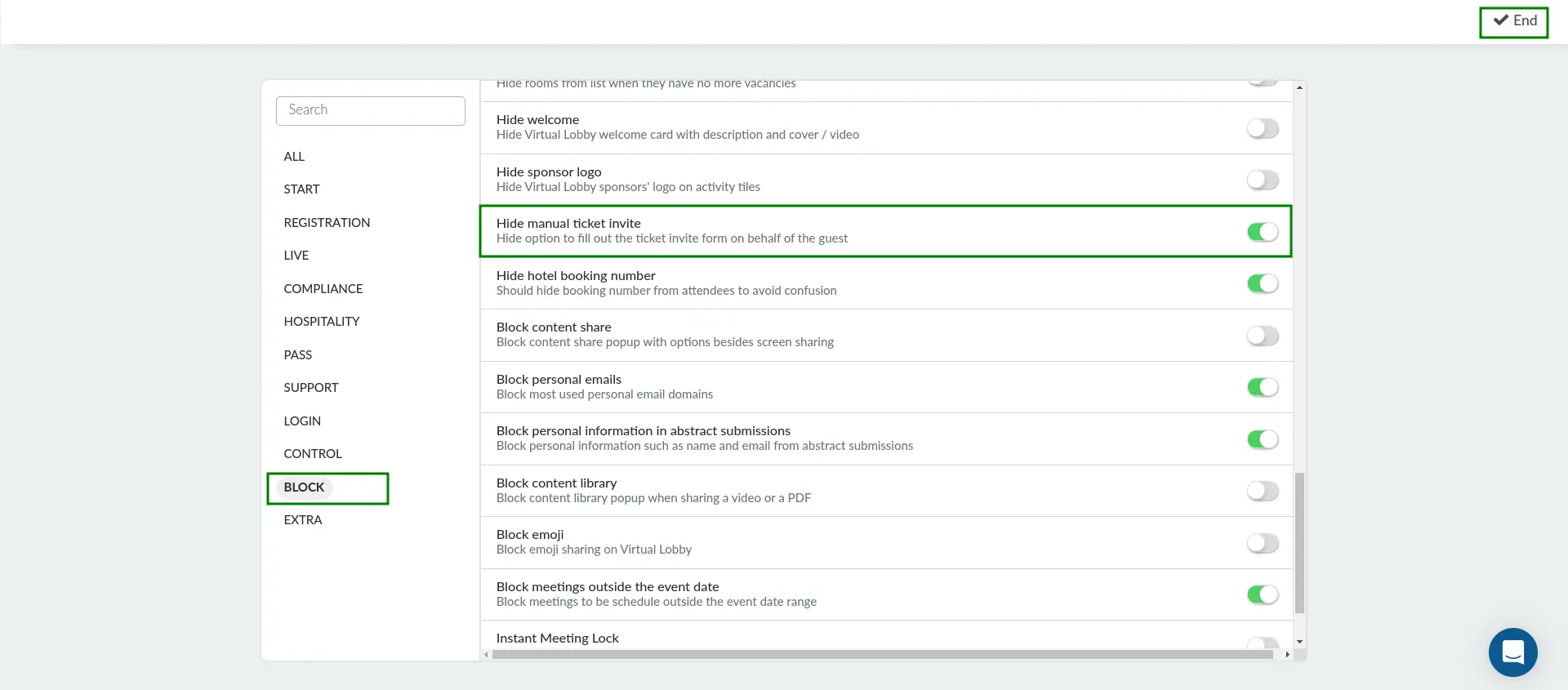Click the horizontal scrollbar thumb

(x=883, y=654)
